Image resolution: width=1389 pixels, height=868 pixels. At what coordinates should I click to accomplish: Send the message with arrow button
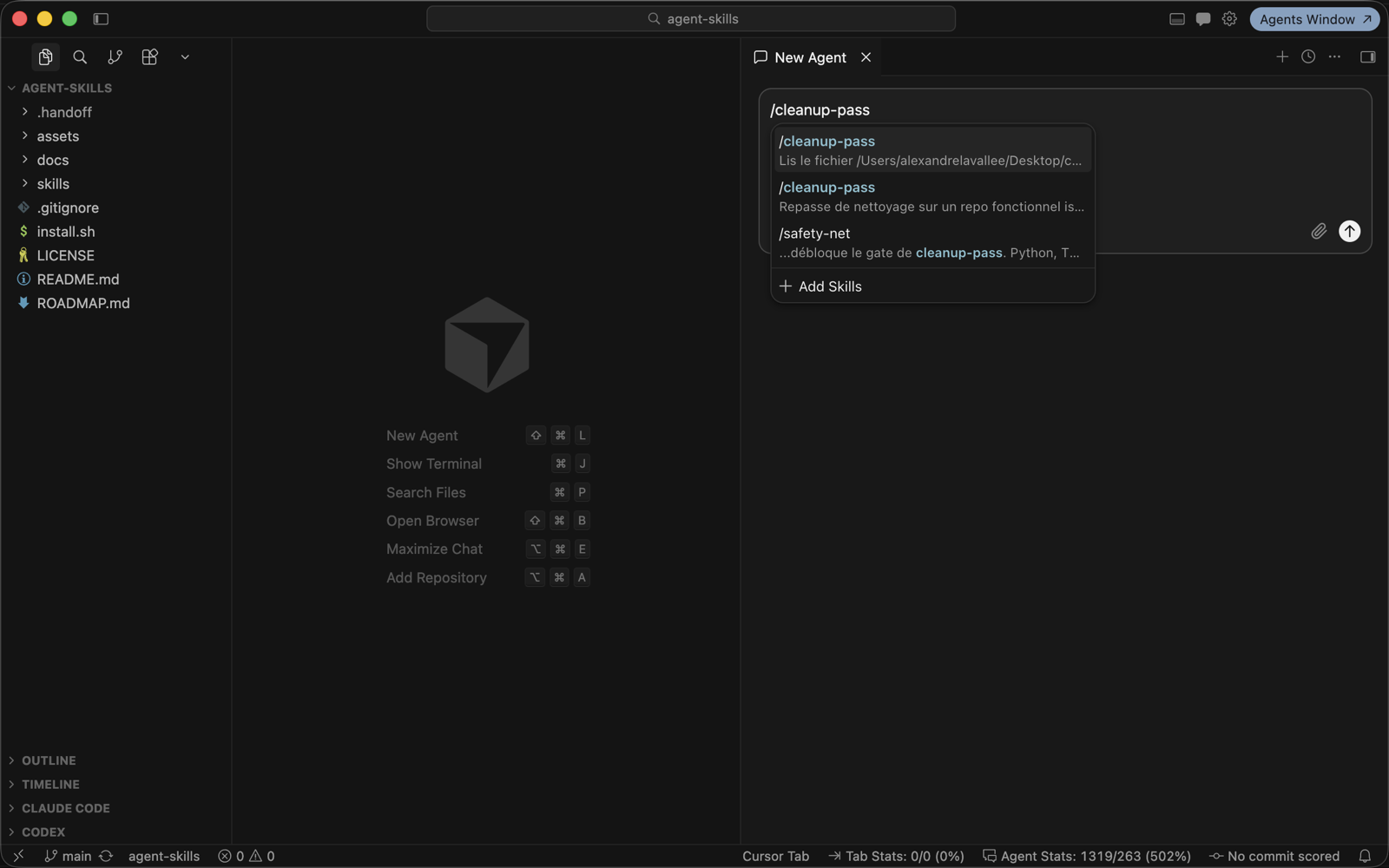(1349, 231)
